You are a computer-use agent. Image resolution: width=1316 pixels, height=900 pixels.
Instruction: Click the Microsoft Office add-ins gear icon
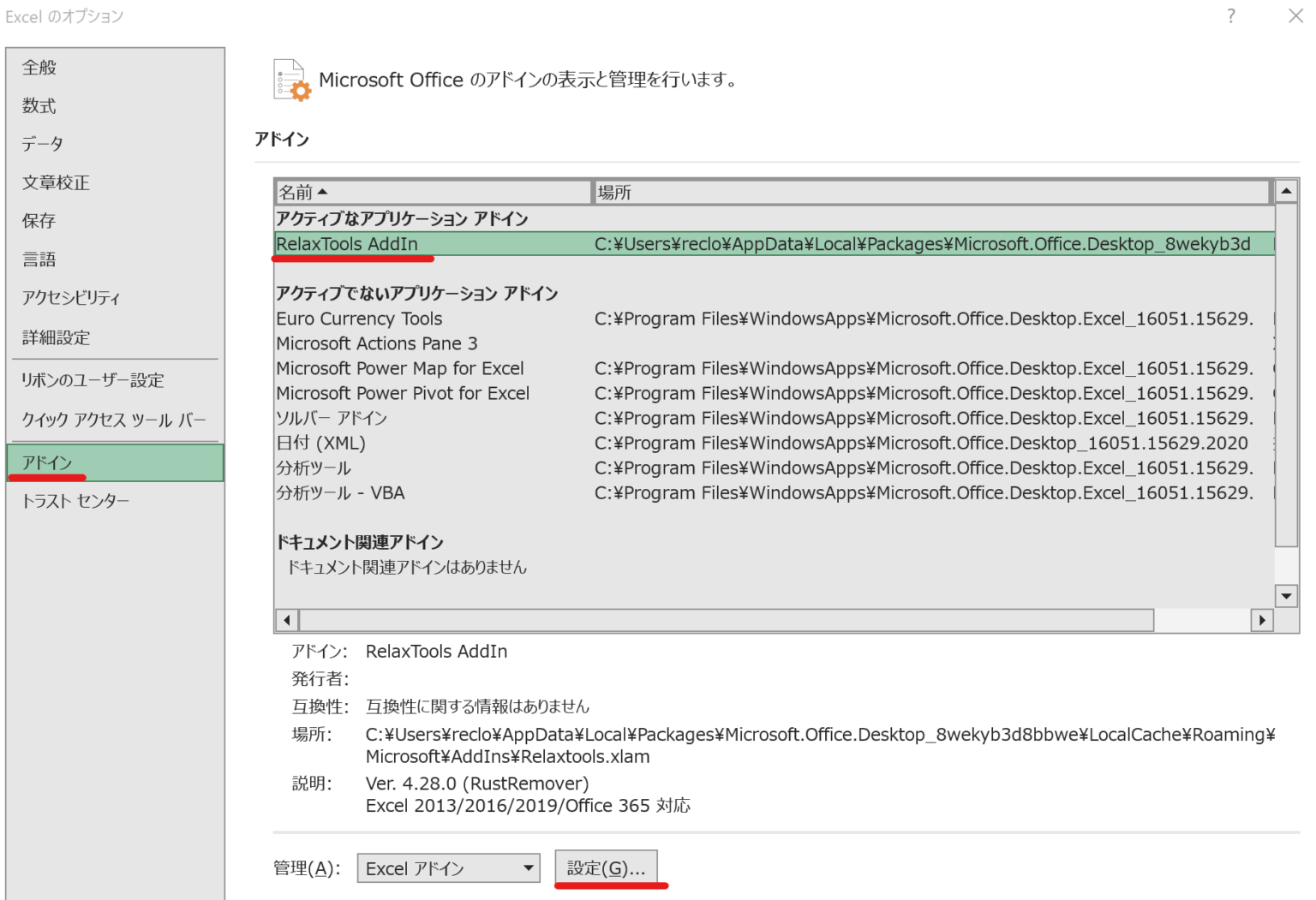click(290, 80)
